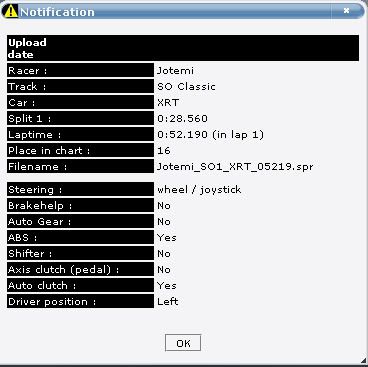Click split time 0:28.560

pyautogui.click(x=182, y=119)
